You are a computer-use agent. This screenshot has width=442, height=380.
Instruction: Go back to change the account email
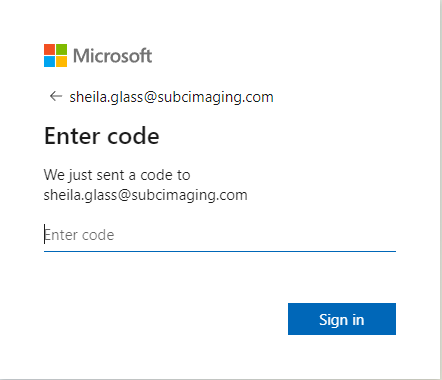(x=56, y=96)
